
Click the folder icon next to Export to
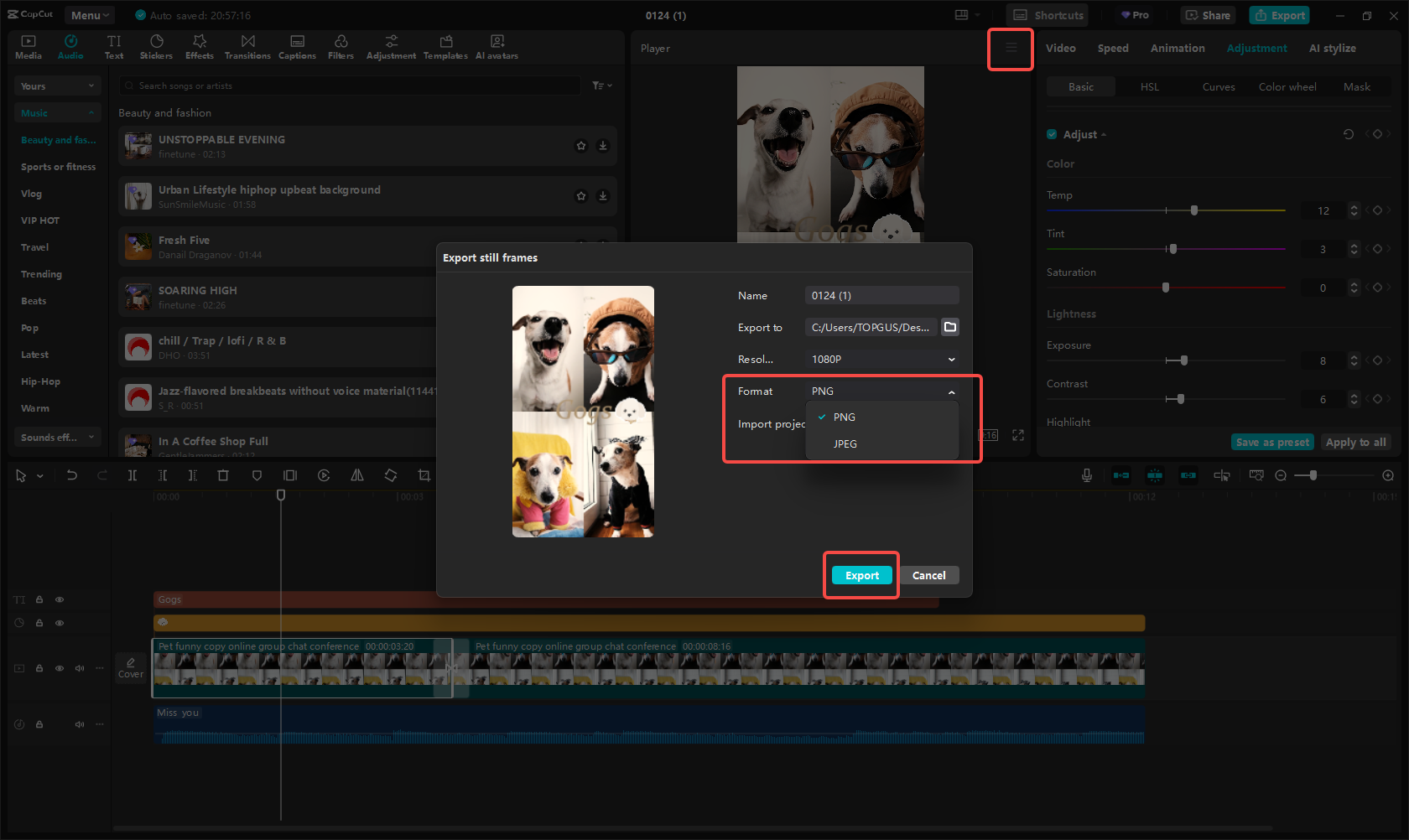950,327
